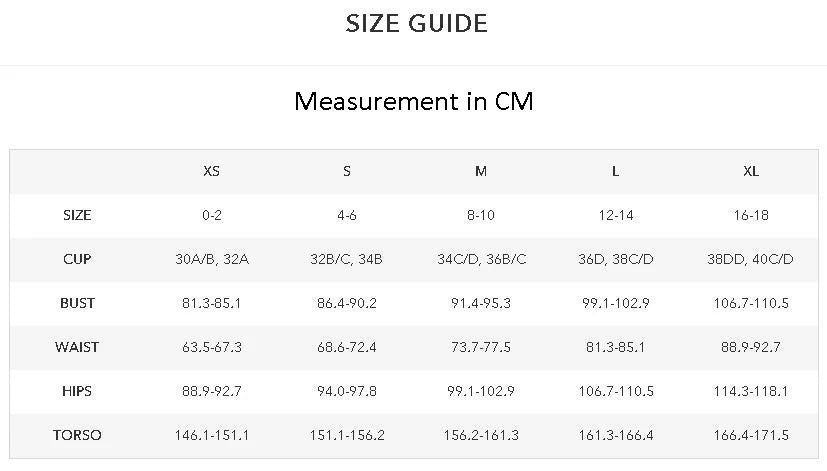Click the BUST row label
The height and width of the screenshot is (471, 827).
pyautogui.click(x=77, y=303)
